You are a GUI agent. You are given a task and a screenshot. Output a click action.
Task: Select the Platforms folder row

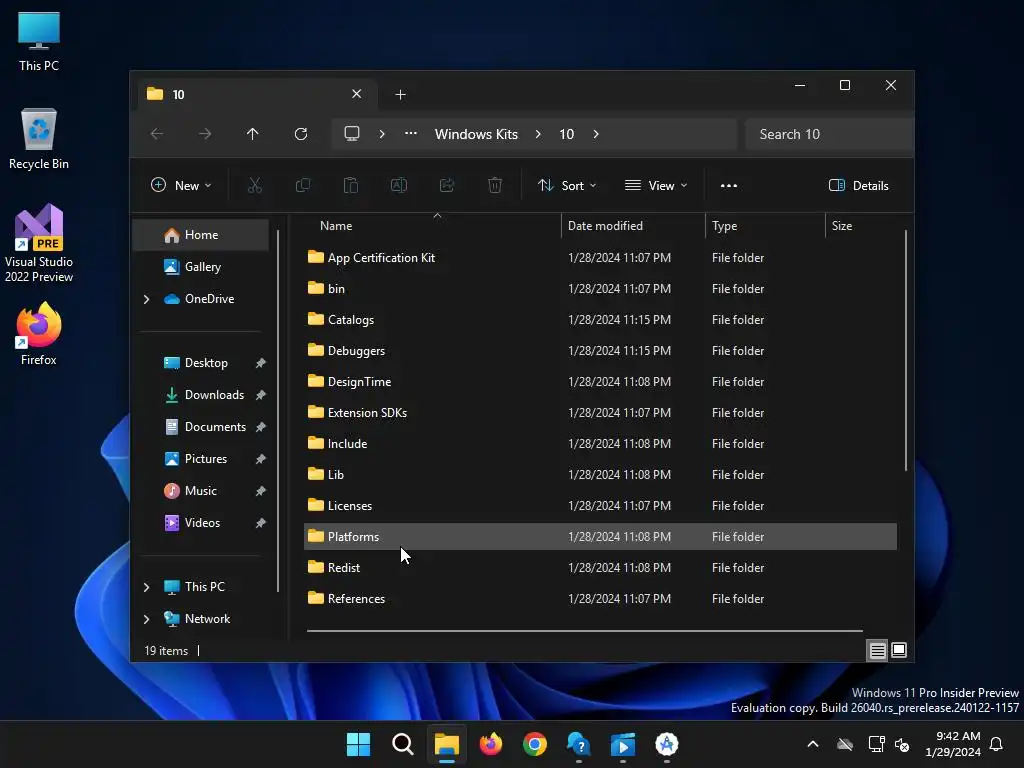(600, 537)
